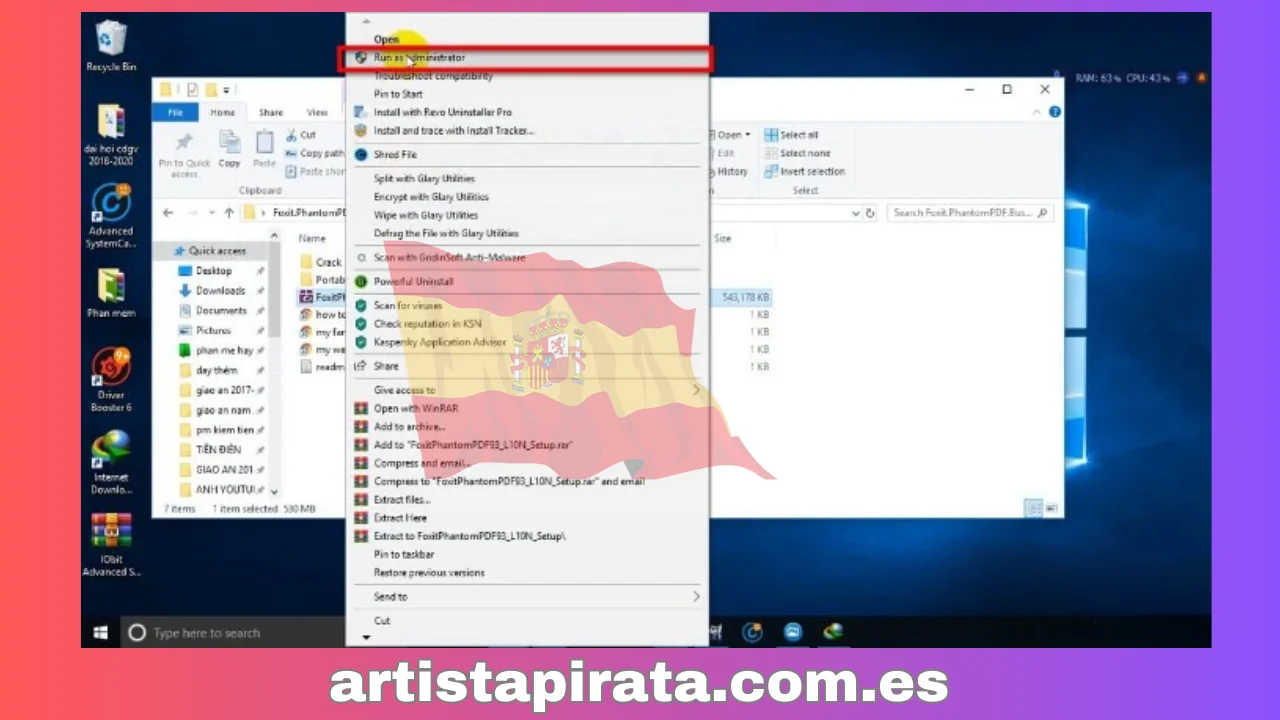The image size is (1280, 720).
Task: Click the Cut scissors in Explorer ribbon
Action: 291,135
